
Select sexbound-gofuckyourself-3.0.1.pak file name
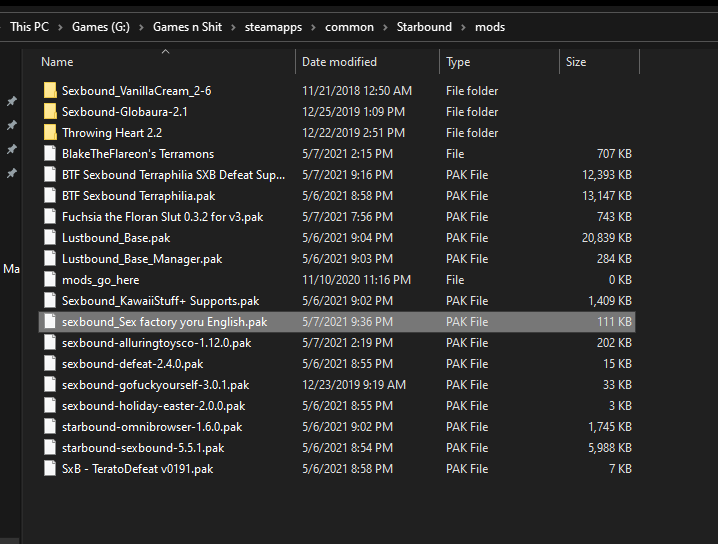click(155, 385)
